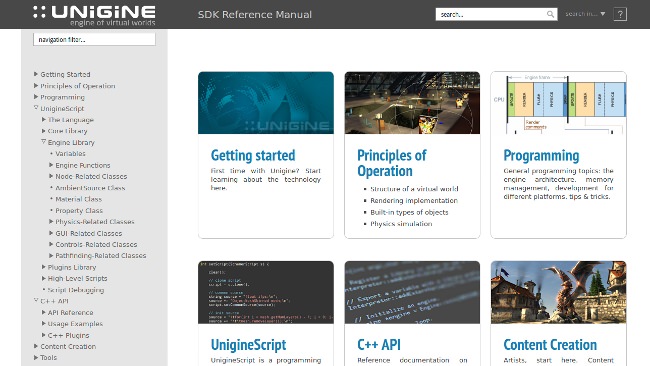Open the 'Physics simulation' link
The height and width of the screenshot is (366, 650).
point(401,223)
